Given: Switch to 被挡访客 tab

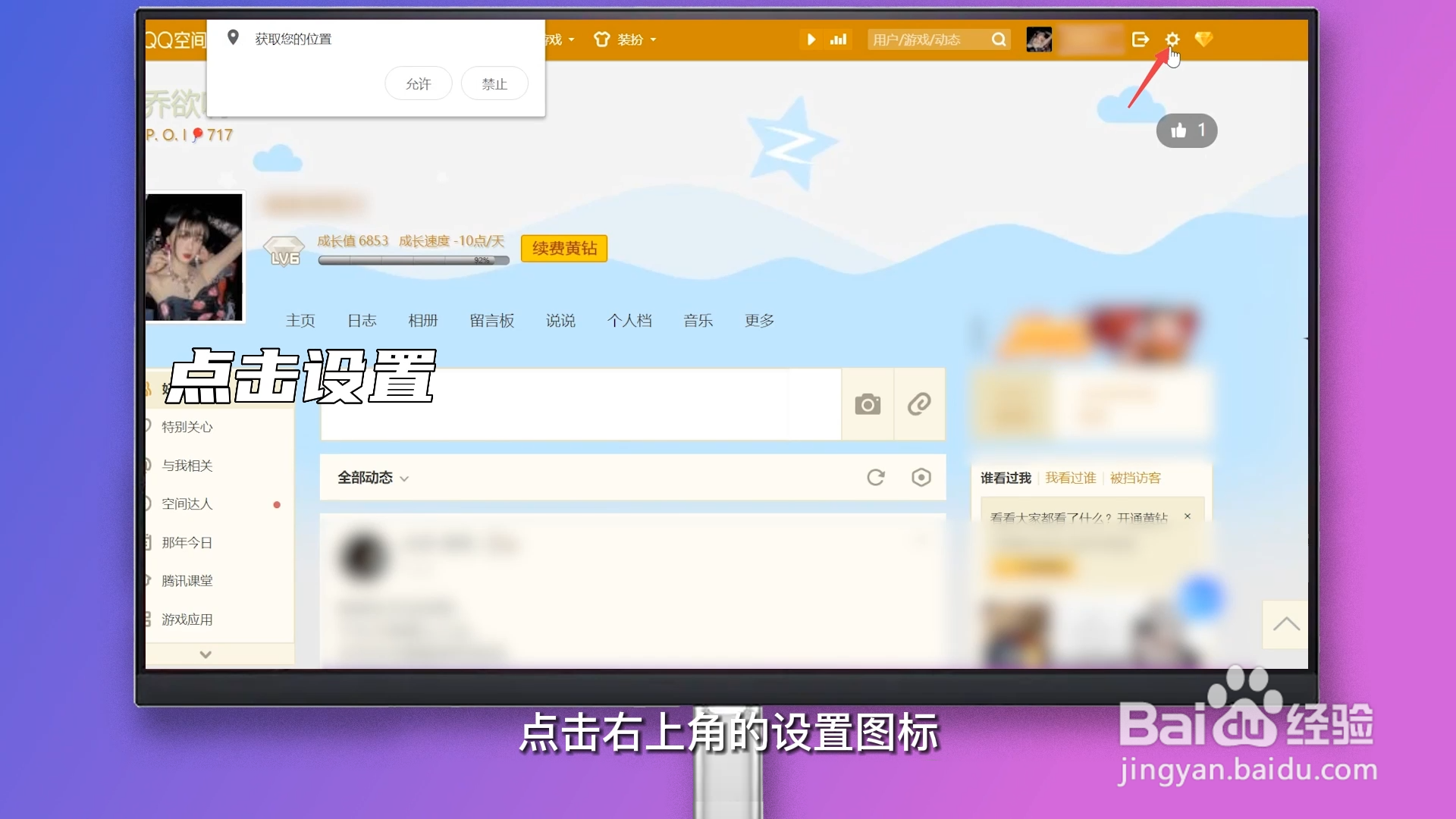Looking at the screenshot, I should tap(1135, 478).
